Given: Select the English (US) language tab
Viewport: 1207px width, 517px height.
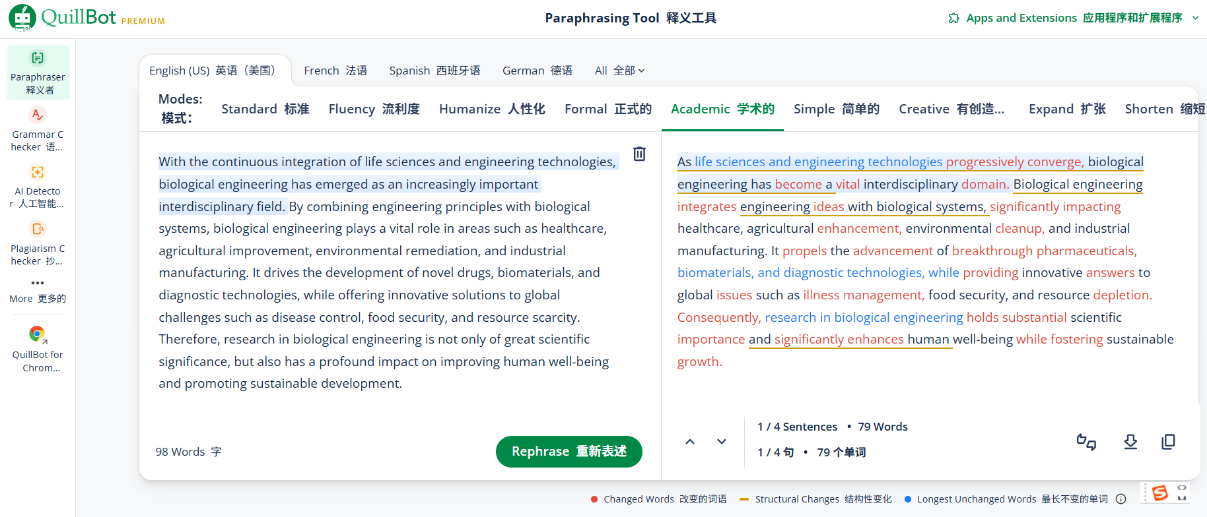Looking at the screenshot, I should pos(213,71).
